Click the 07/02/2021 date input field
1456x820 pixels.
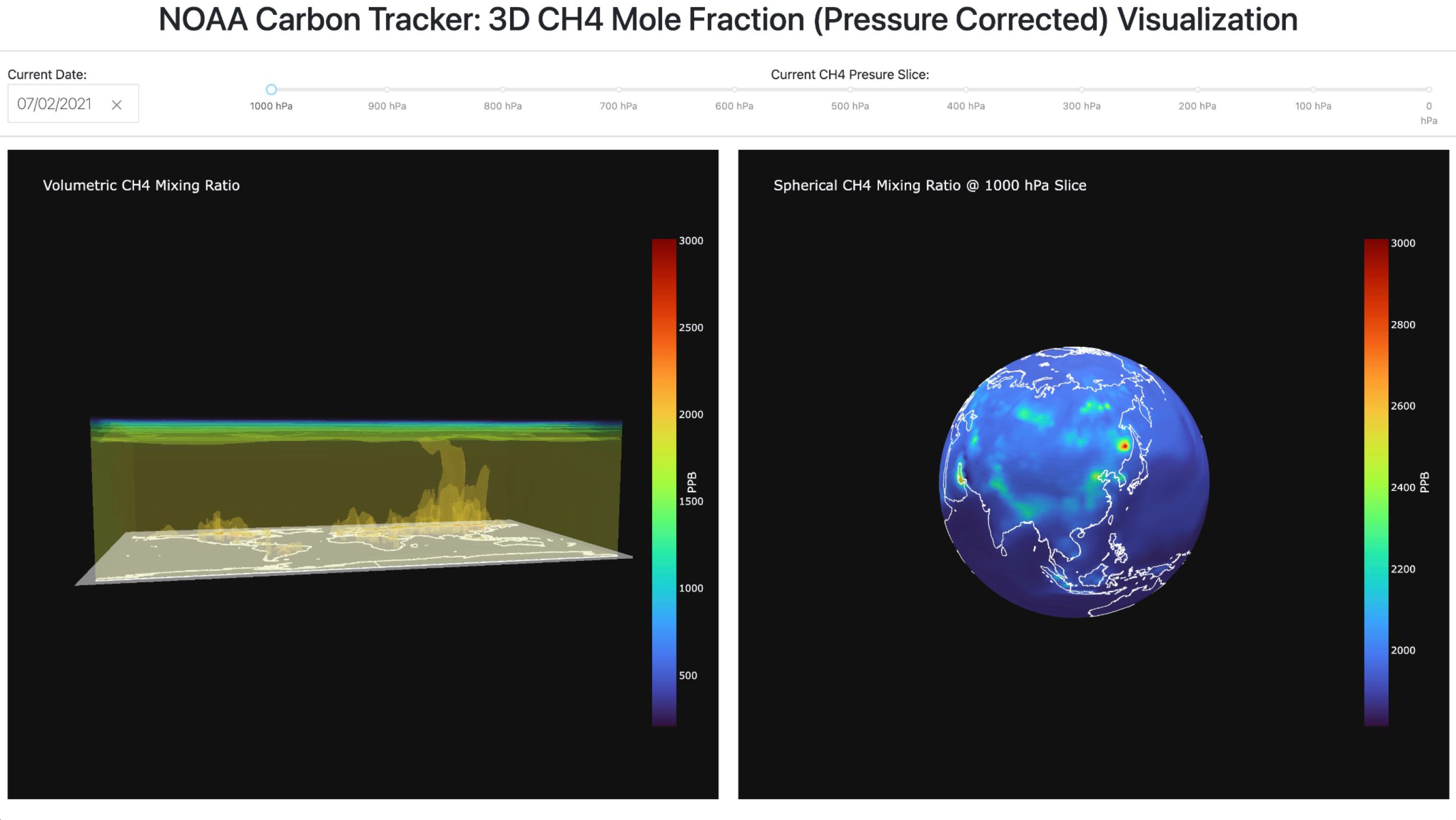(x=73, y=103)
